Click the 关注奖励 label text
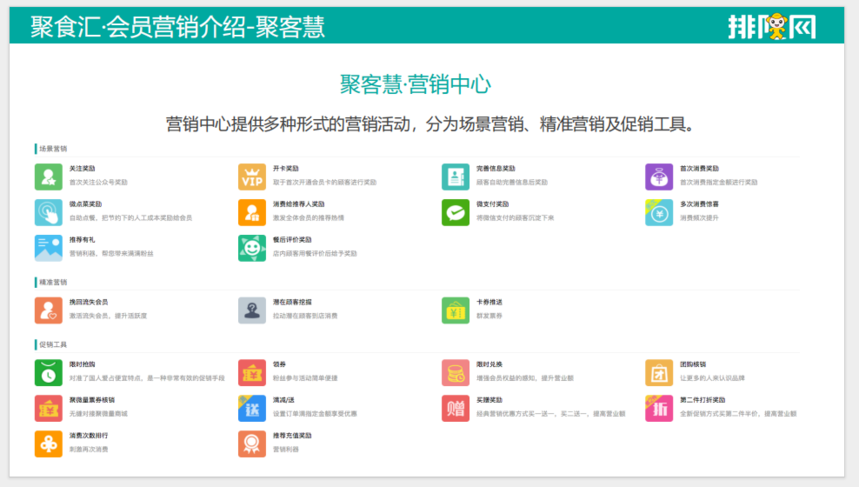This screenshot has height=487, width=859. tap(82, 169)
